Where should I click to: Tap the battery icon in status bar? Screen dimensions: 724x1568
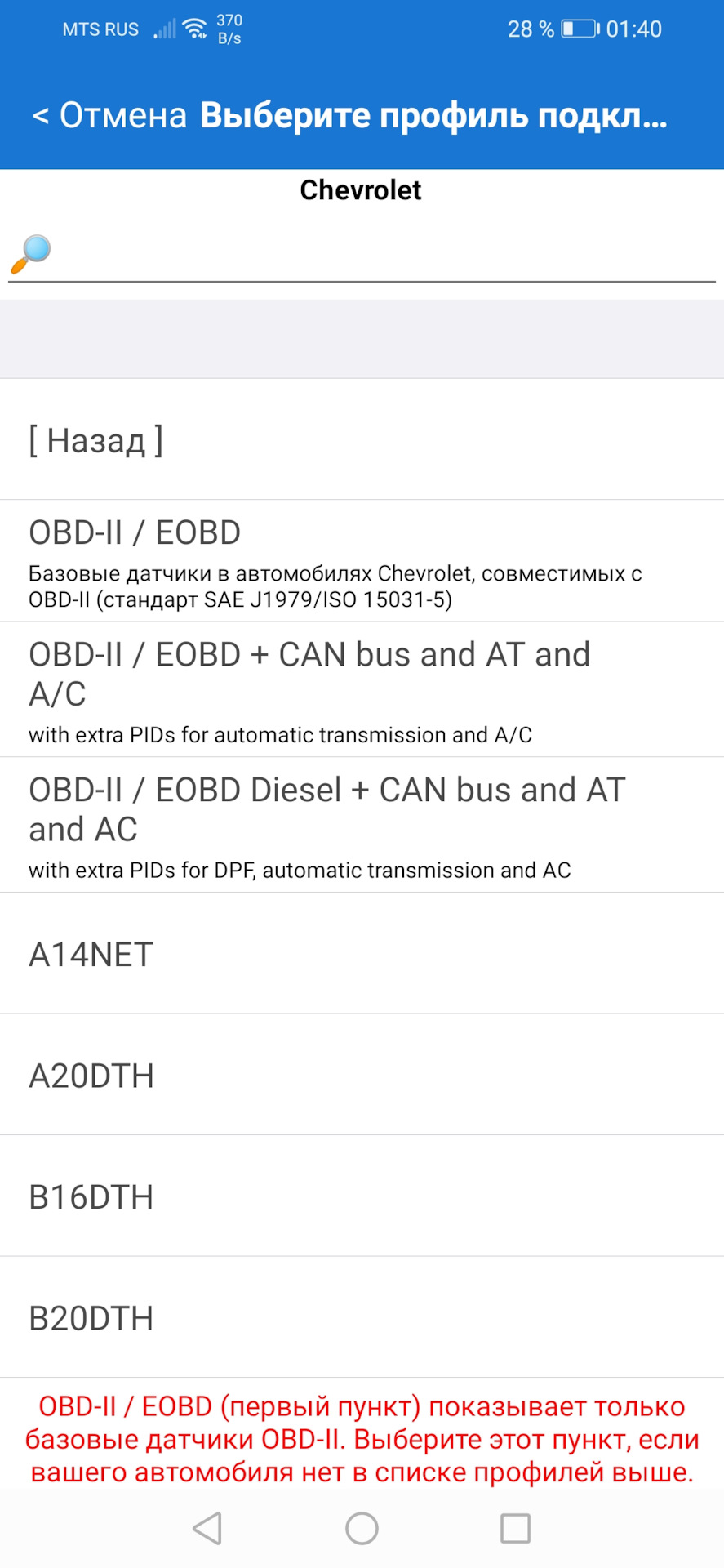580,29
